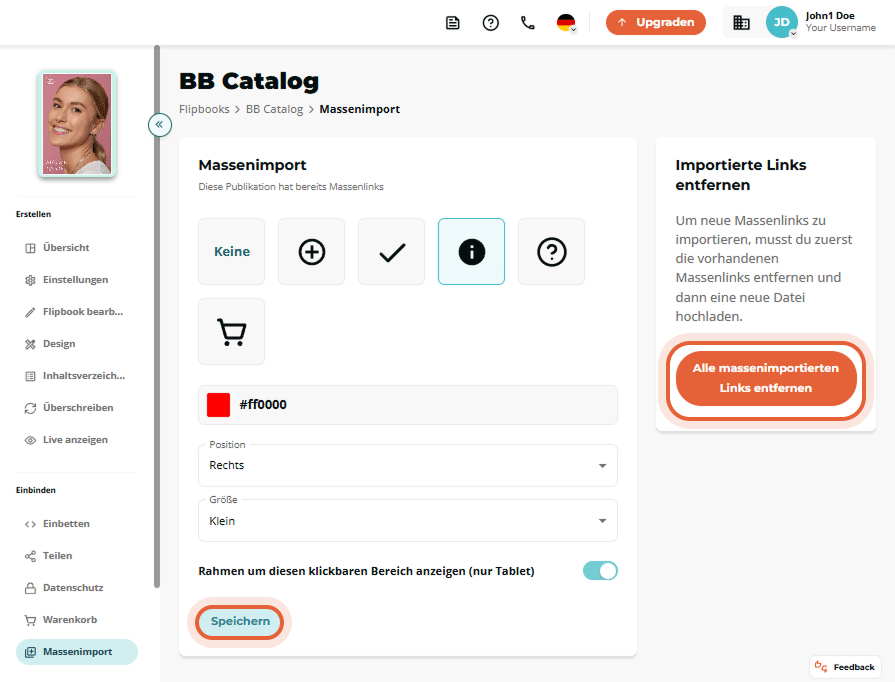Open the Größe dropdown showing Klein
The height and width of the screenshot is (682, 895).
click(x=408, y=520)
